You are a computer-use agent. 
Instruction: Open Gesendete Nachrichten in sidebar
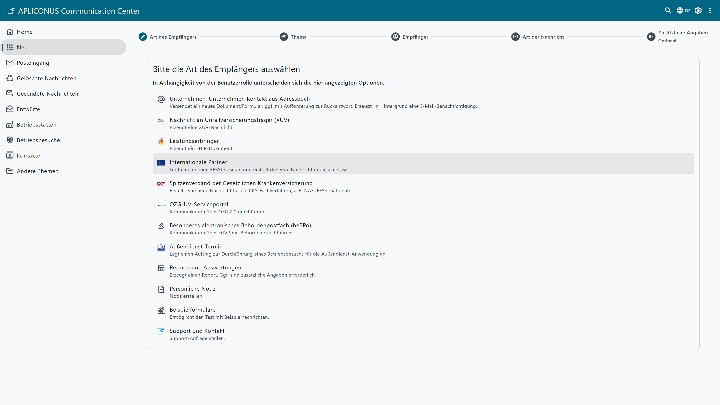coord(63,93)
